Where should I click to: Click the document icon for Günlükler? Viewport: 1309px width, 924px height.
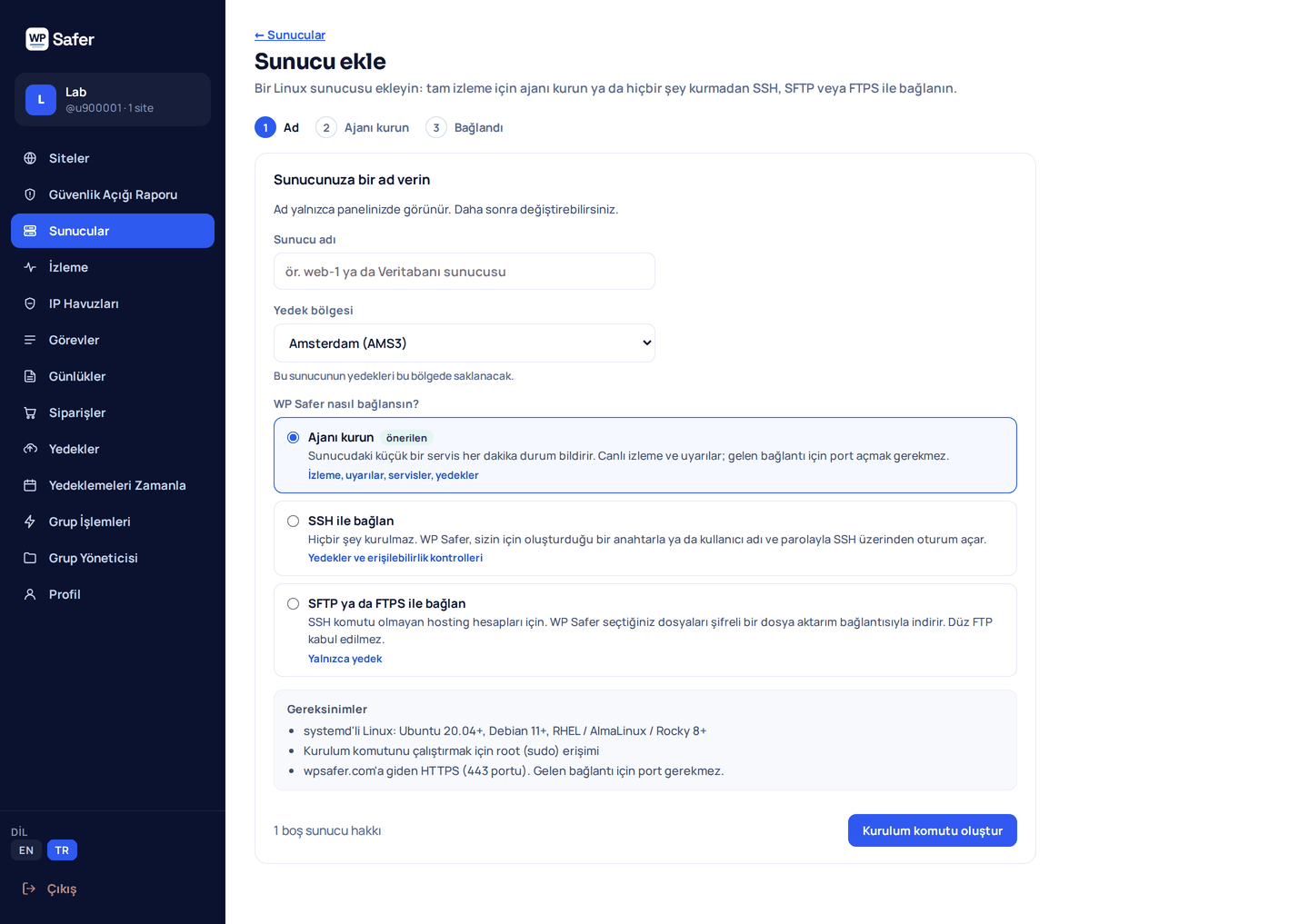click(30, 376)
